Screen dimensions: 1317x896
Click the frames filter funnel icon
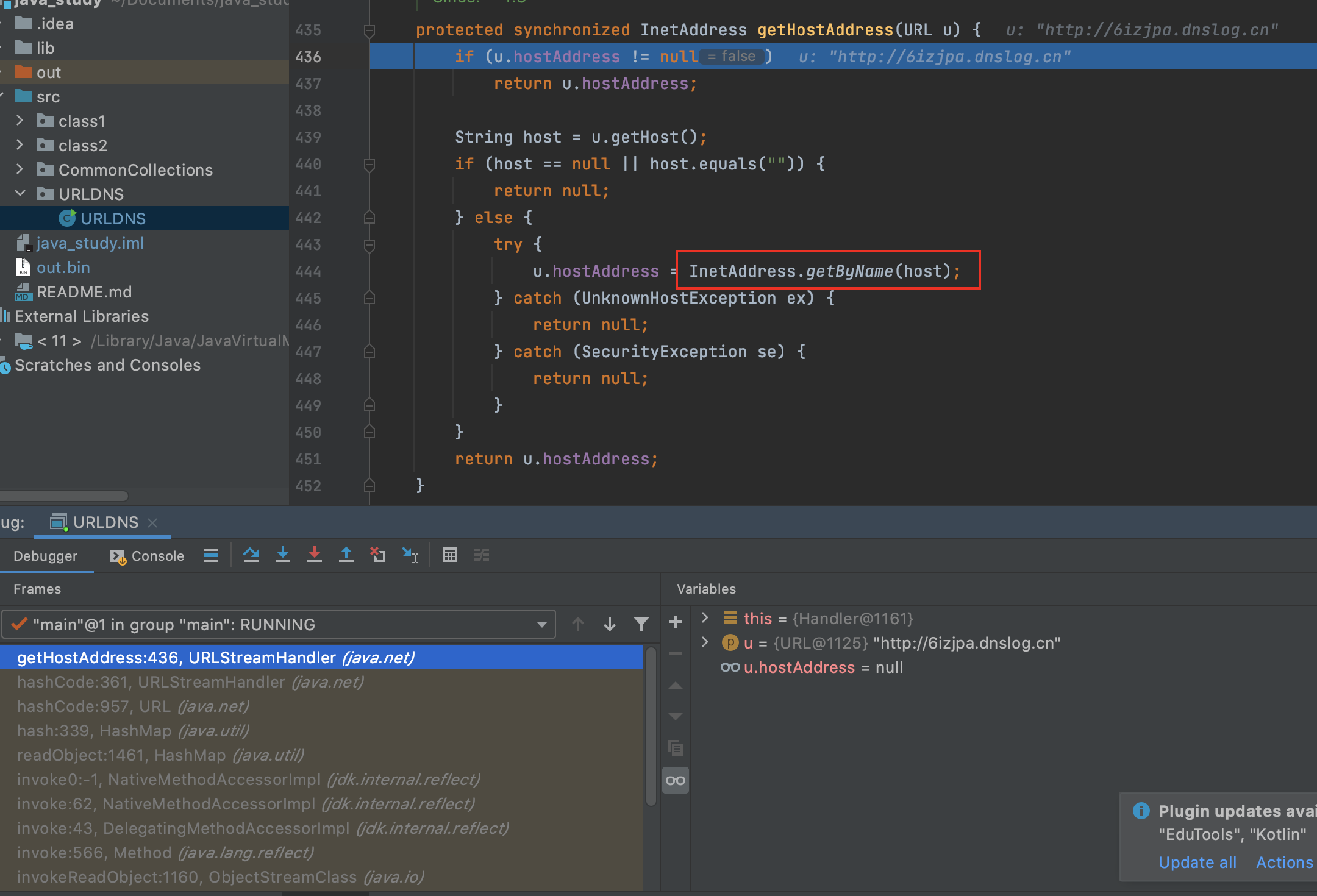coord(641,624)
